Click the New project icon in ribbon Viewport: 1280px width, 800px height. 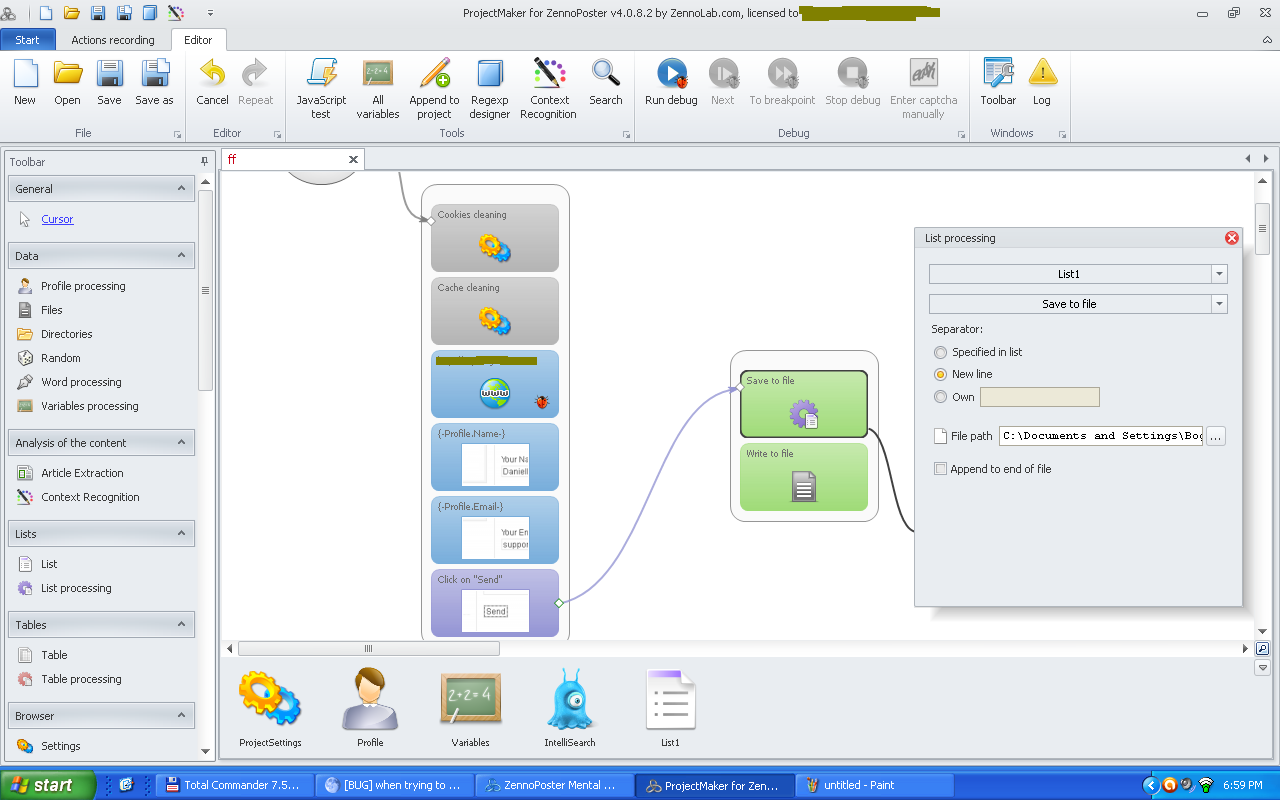click(x=25, y=73)
